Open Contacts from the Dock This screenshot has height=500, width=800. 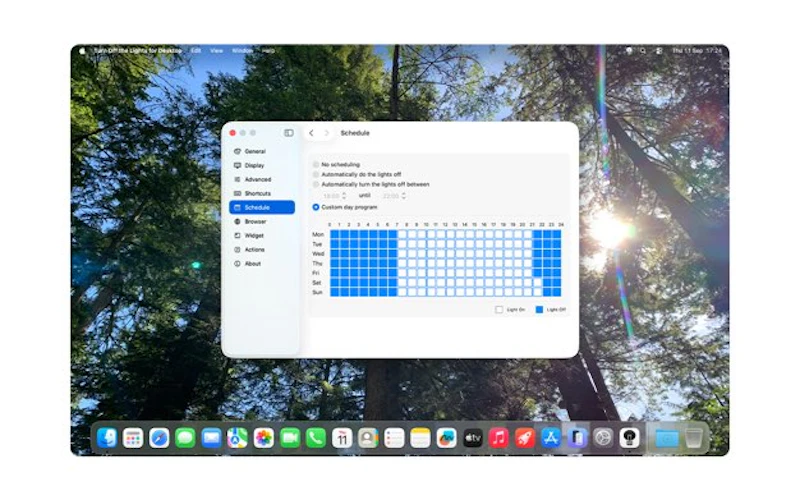coord(368,438)
